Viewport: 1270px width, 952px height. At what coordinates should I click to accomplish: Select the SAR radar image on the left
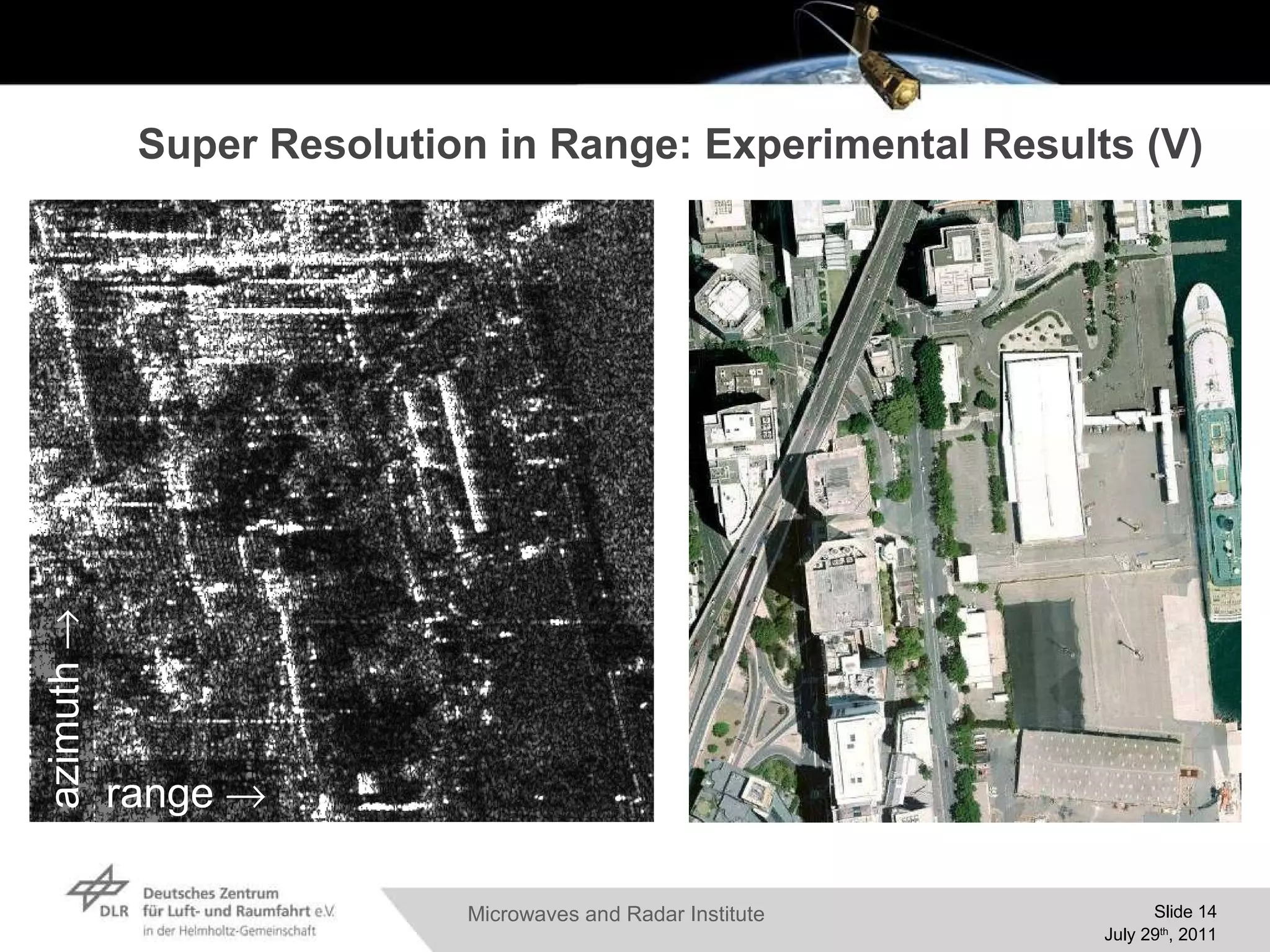point(342,511)
